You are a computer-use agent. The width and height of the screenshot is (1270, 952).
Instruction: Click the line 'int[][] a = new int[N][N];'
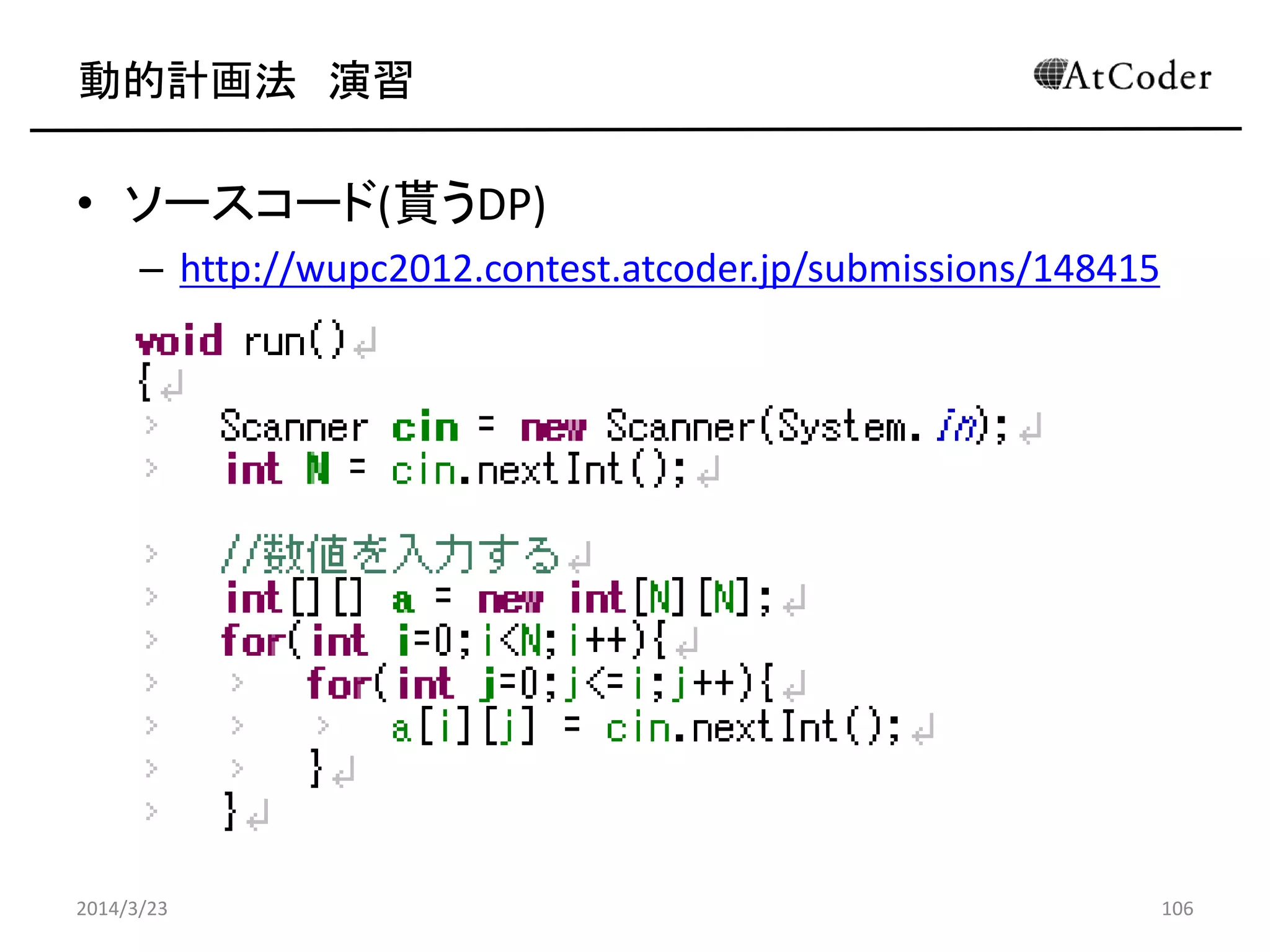coord(498,597)
